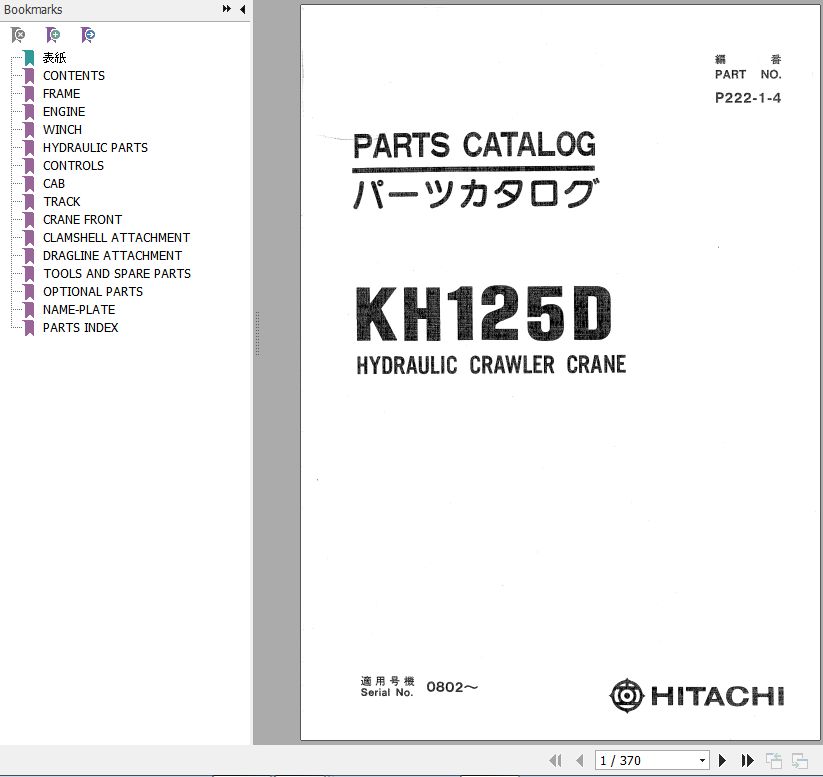Viewport: 823px width, 777px height.
Task: Click bookmark icon beside TOOLS AND SPARE PARTS
Action: pos(29,274)
